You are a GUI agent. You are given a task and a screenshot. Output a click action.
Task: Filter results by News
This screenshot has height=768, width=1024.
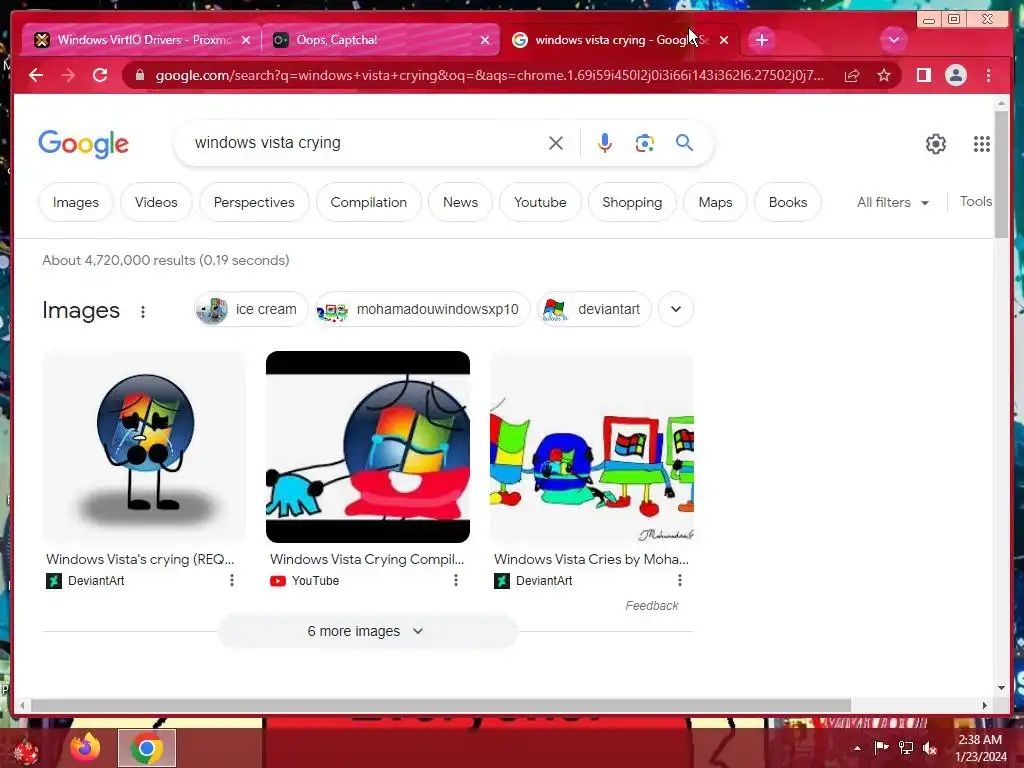(460, 202)
